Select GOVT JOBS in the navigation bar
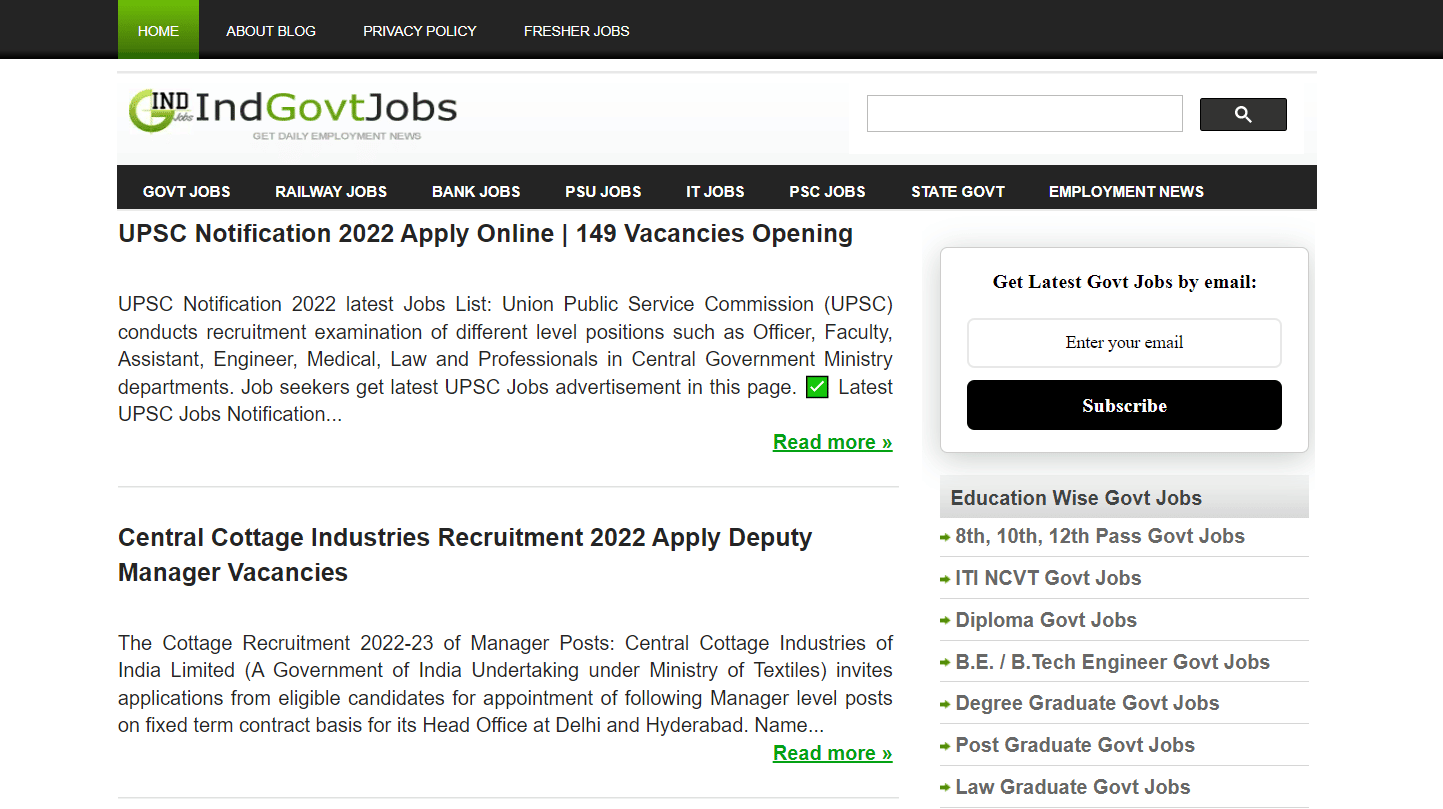 click(187, 191)
